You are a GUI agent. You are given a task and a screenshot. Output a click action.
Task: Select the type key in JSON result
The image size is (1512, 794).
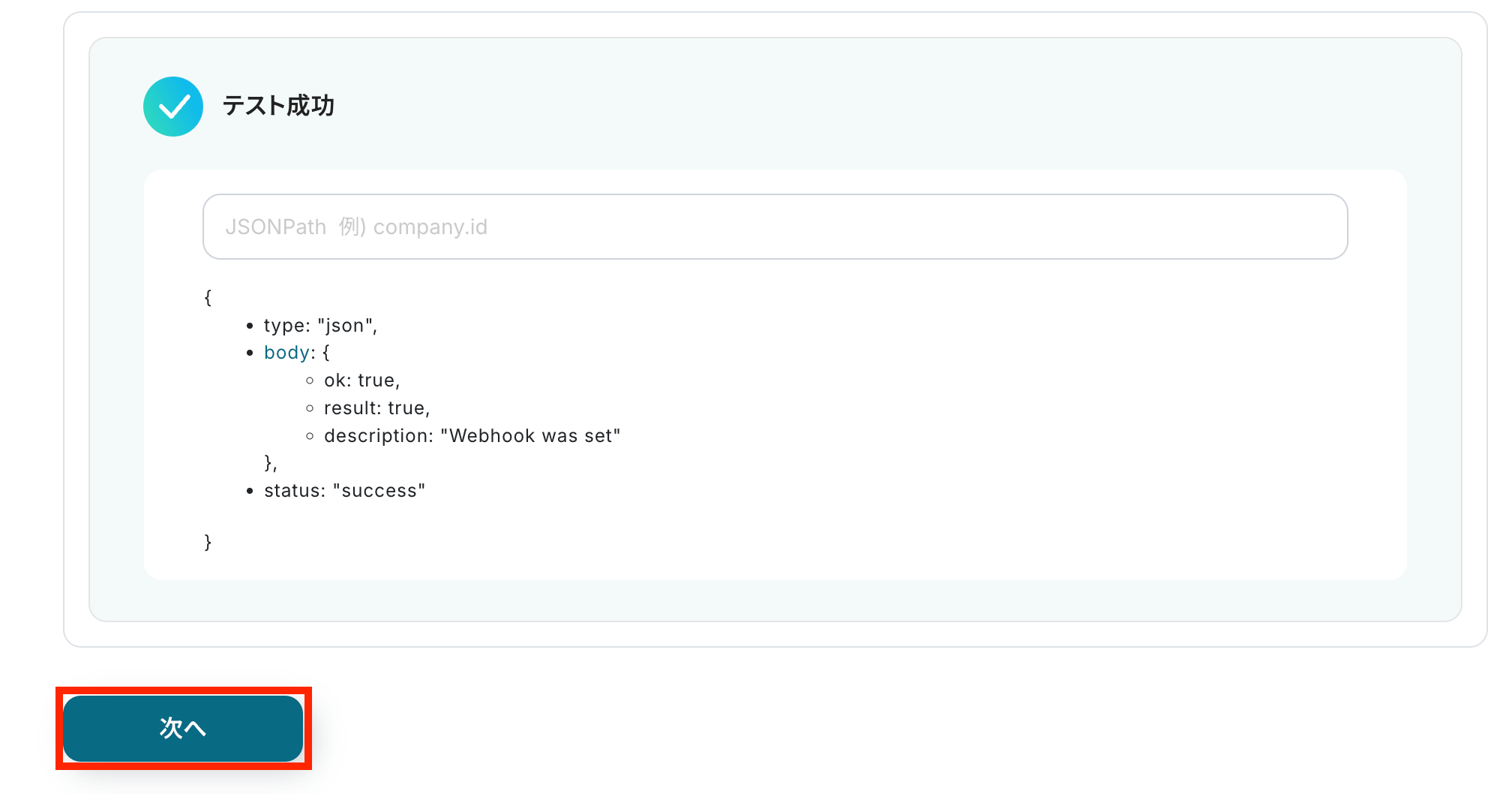(283, 326)
